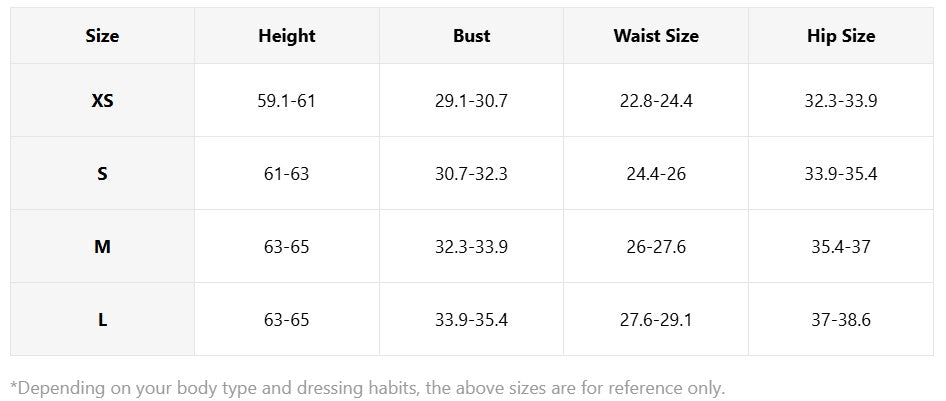Click the Height column header
Image resolution: width=946 pixels, height=401 pixels.
pyautogui.click(x=287, y=36)
